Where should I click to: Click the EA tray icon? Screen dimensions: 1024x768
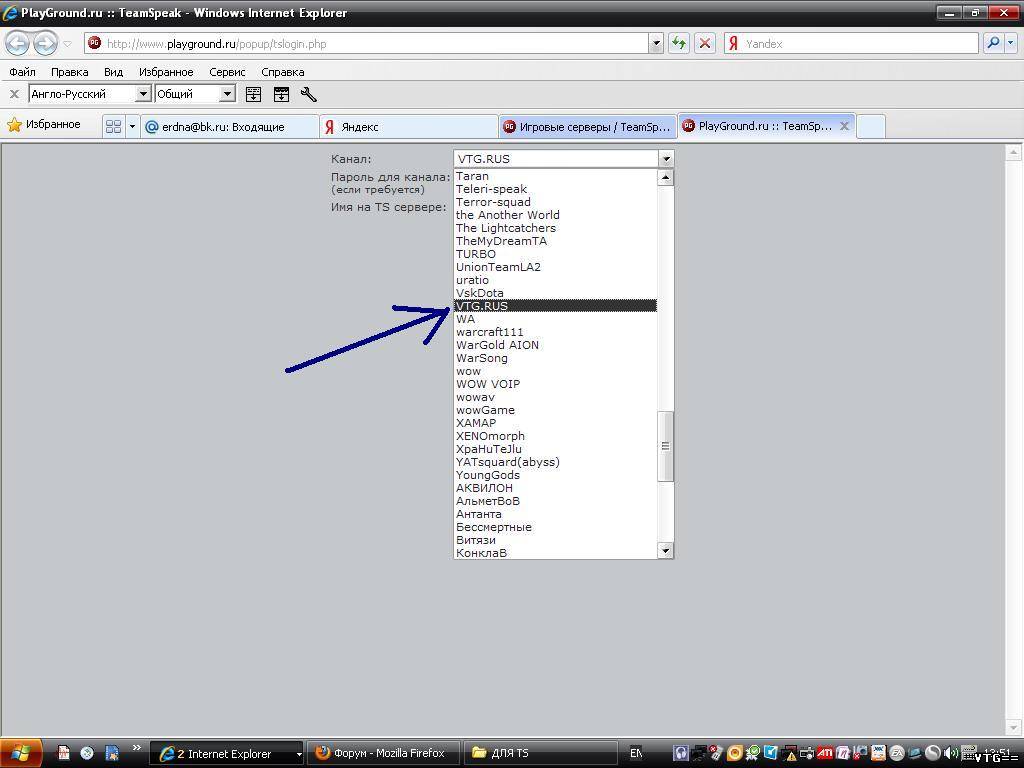click(x=897, y=753)
